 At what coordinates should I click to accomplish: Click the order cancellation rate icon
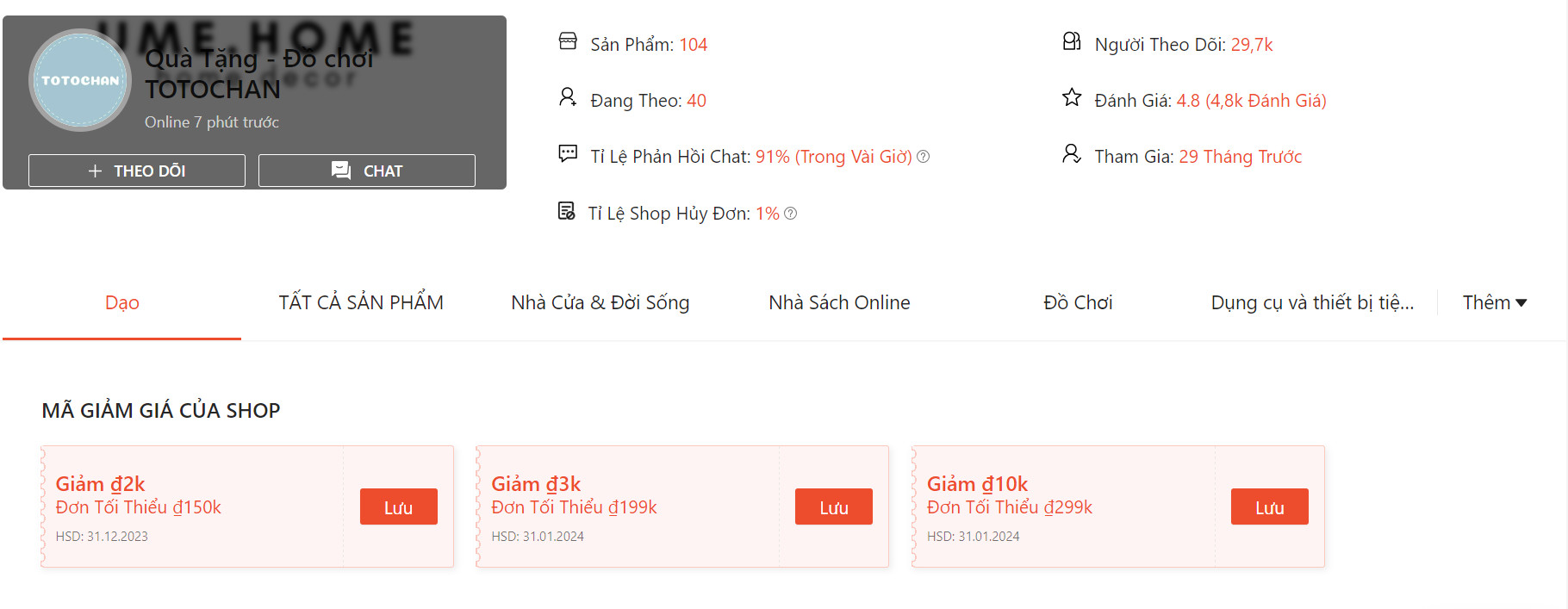566,211
